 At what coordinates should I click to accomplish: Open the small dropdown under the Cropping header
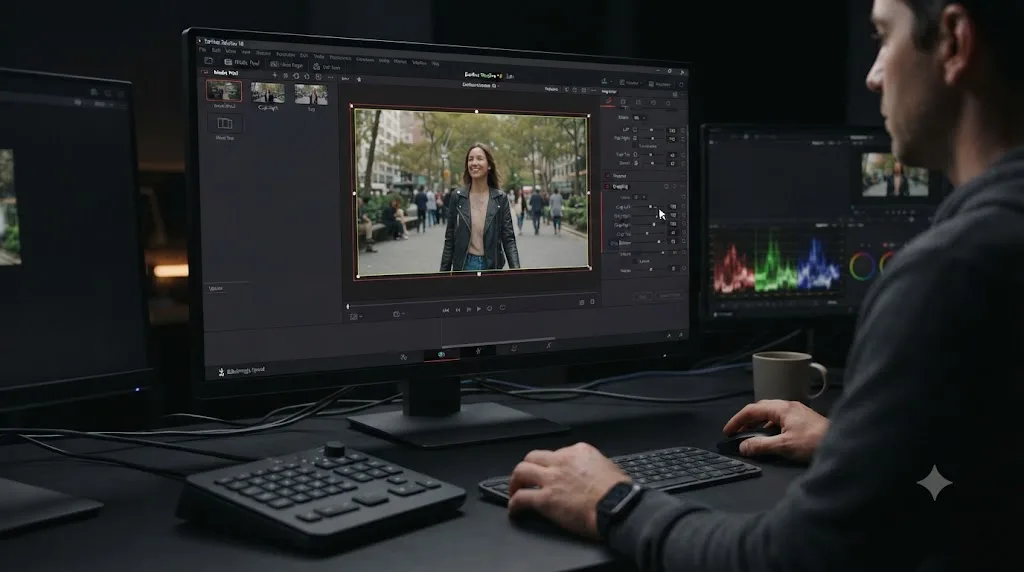pos(639,197)
